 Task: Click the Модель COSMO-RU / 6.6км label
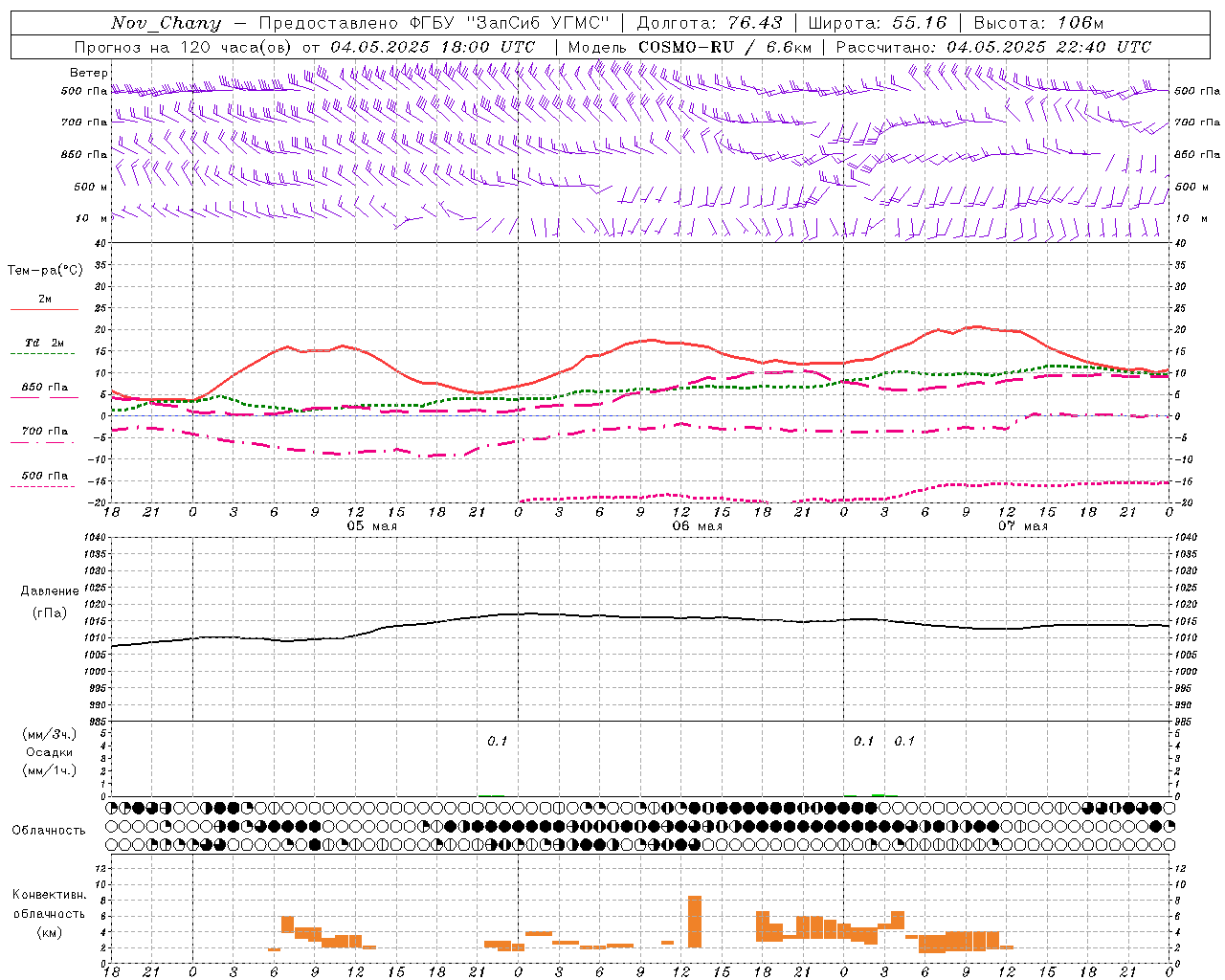[x=690, y=47]
